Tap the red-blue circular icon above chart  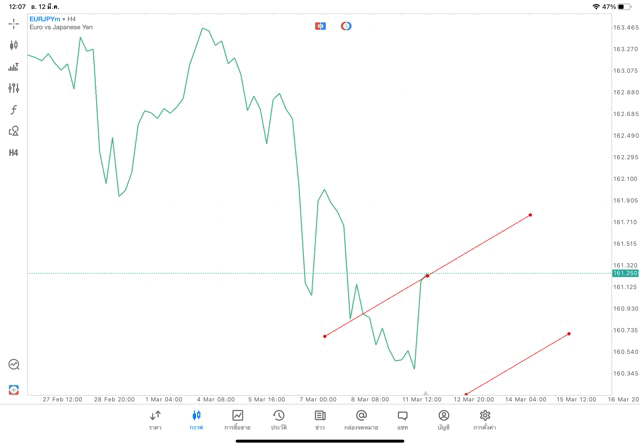click(346, 26)
